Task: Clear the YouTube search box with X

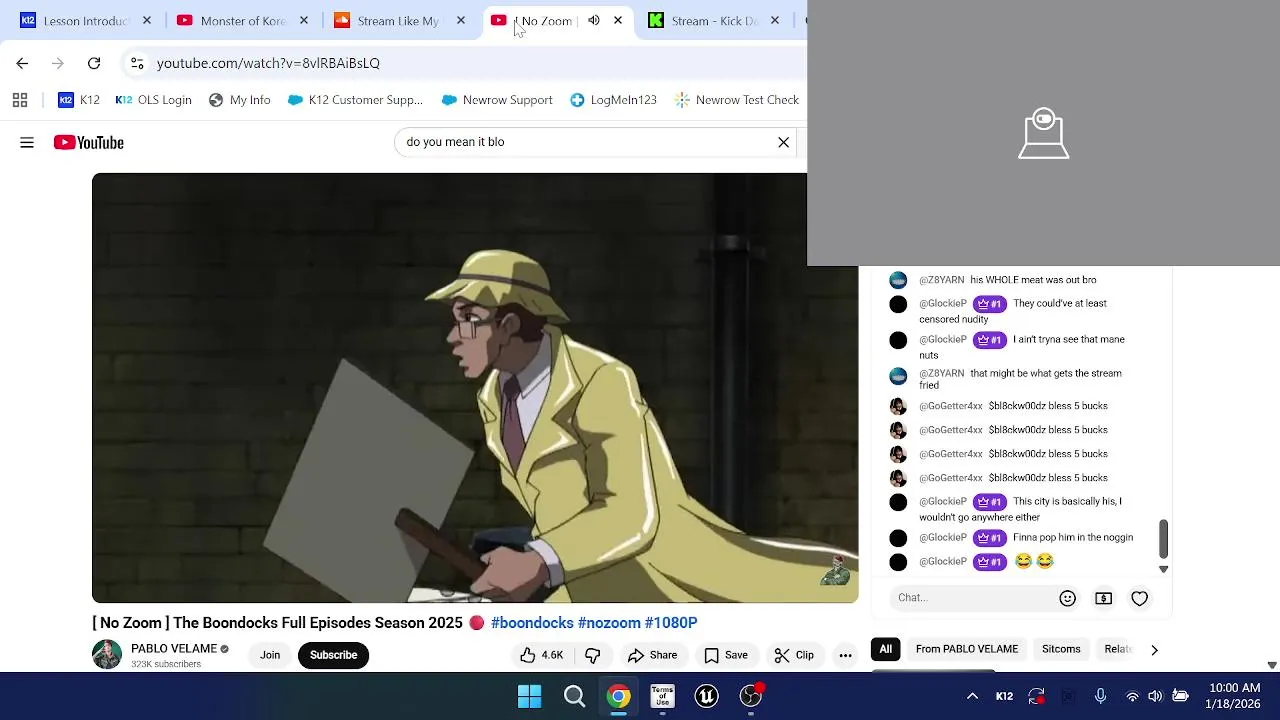Action: (784, 142)
